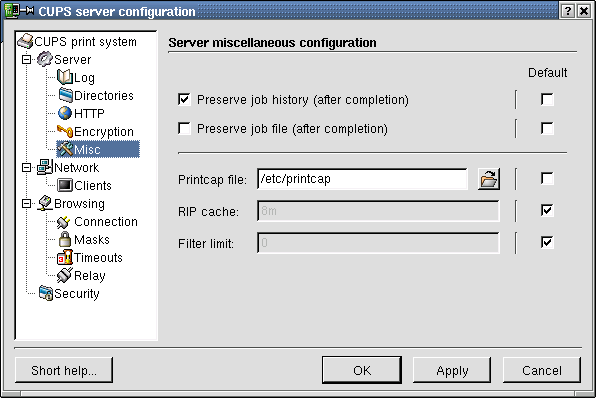
Task: Open the Connection settings entry
Action: (x=106, y=222)
